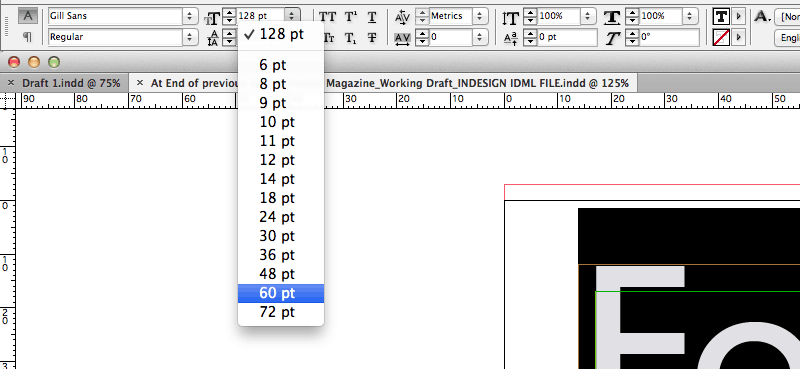Viewport: 800px width, 369px height.
Task: Click the kerning icon beside Metrics
Action: click(403, 17)
